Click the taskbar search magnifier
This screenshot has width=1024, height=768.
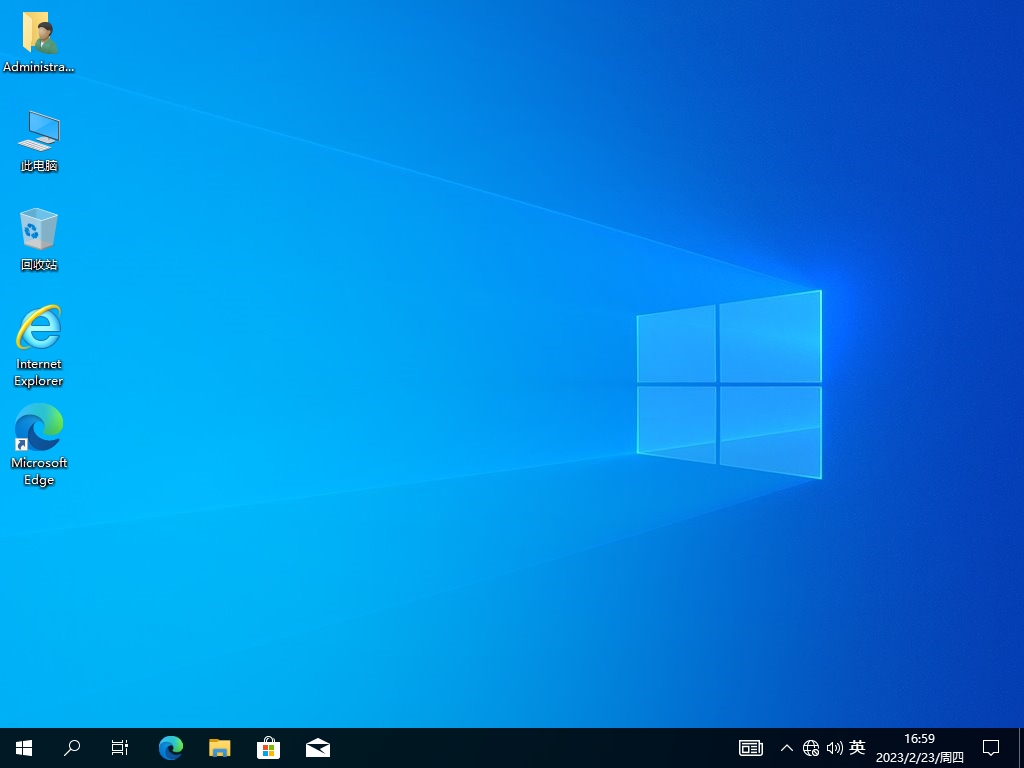pos(72,748)
